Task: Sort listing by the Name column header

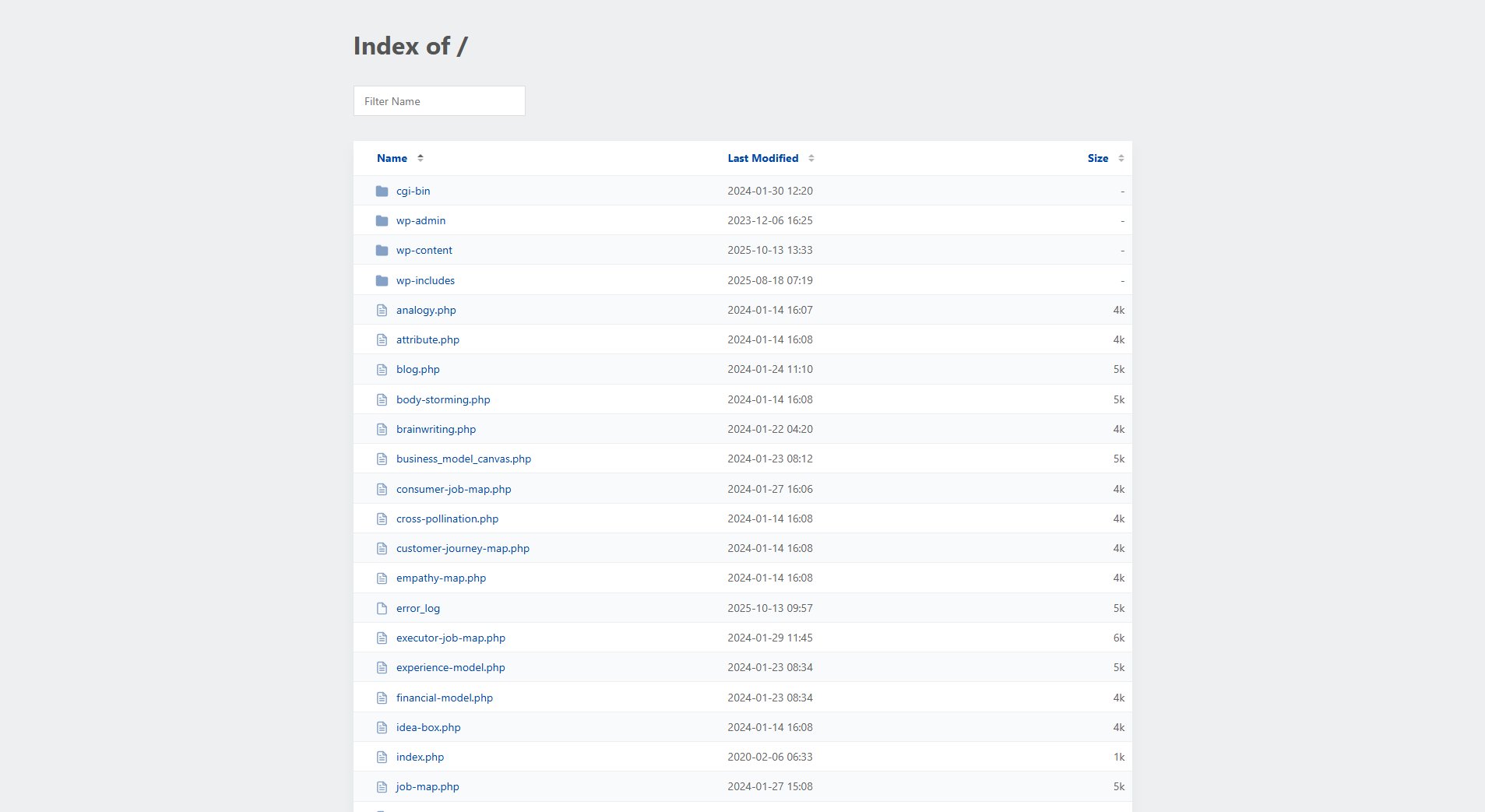Action: tap(392, 158)
